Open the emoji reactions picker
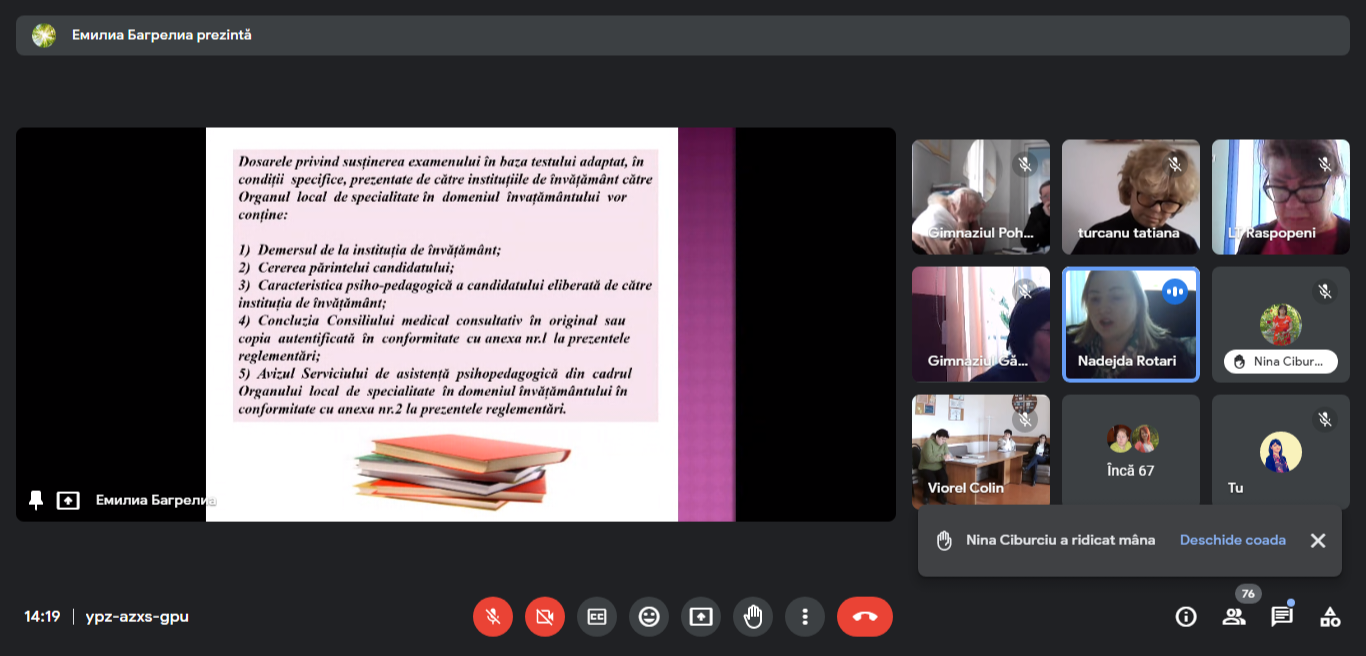Image resolution: width=1366 pixels, height=656 pixels. click(649, 617)
